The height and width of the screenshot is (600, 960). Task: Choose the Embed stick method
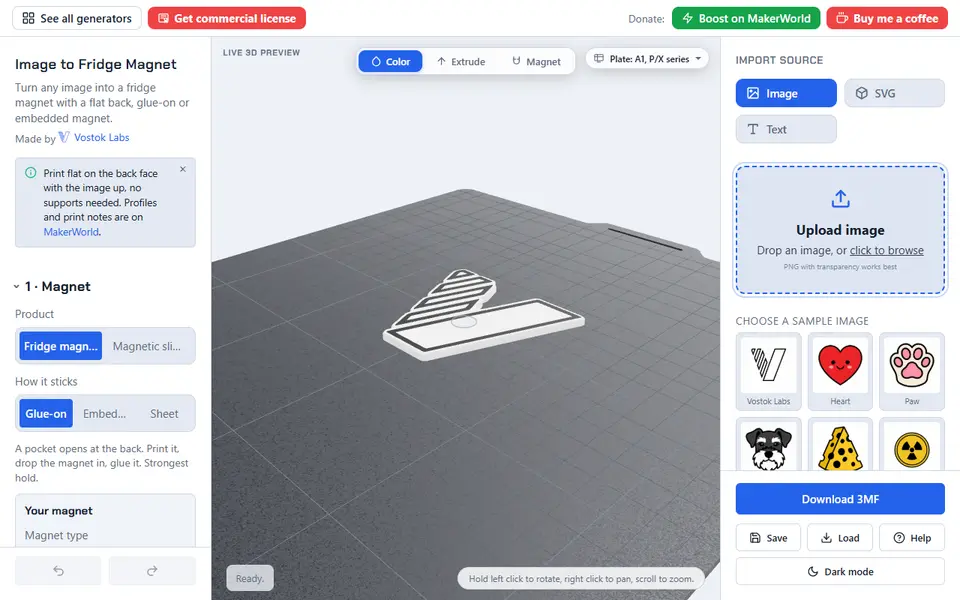pos(104,413)
